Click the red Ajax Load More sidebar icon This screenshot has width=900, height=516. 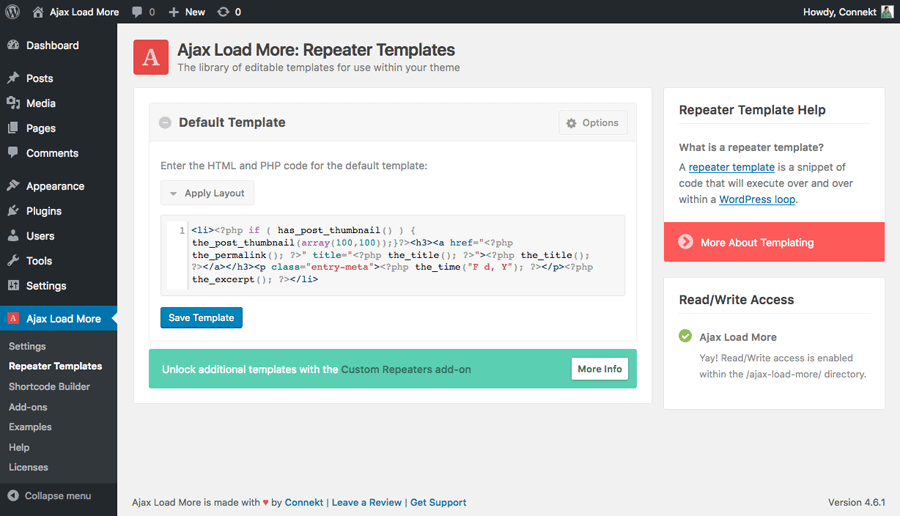(x=13, y=319)
